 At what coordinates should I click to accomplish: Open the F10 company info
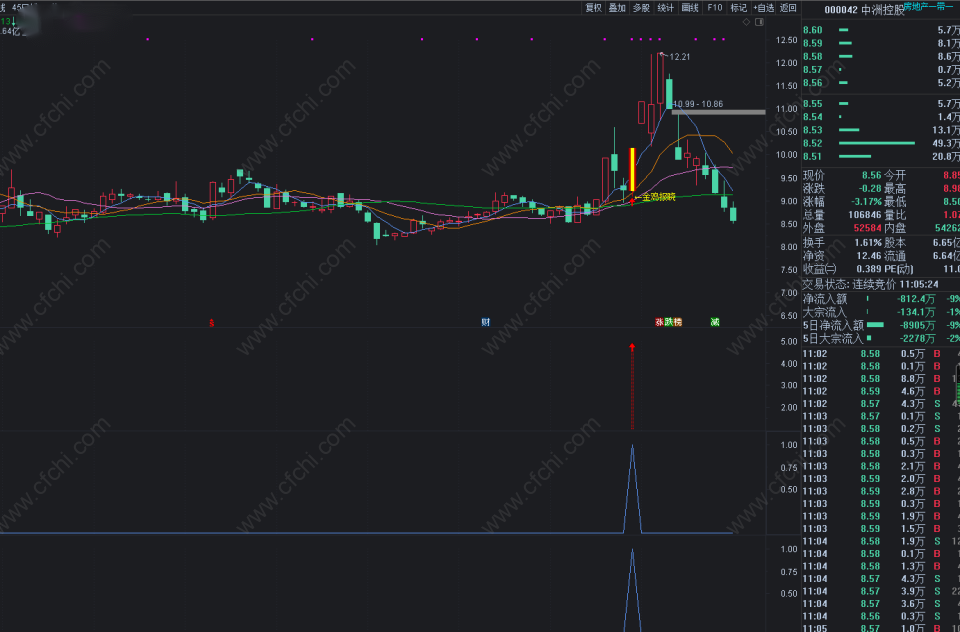click(x=714, y=8)
